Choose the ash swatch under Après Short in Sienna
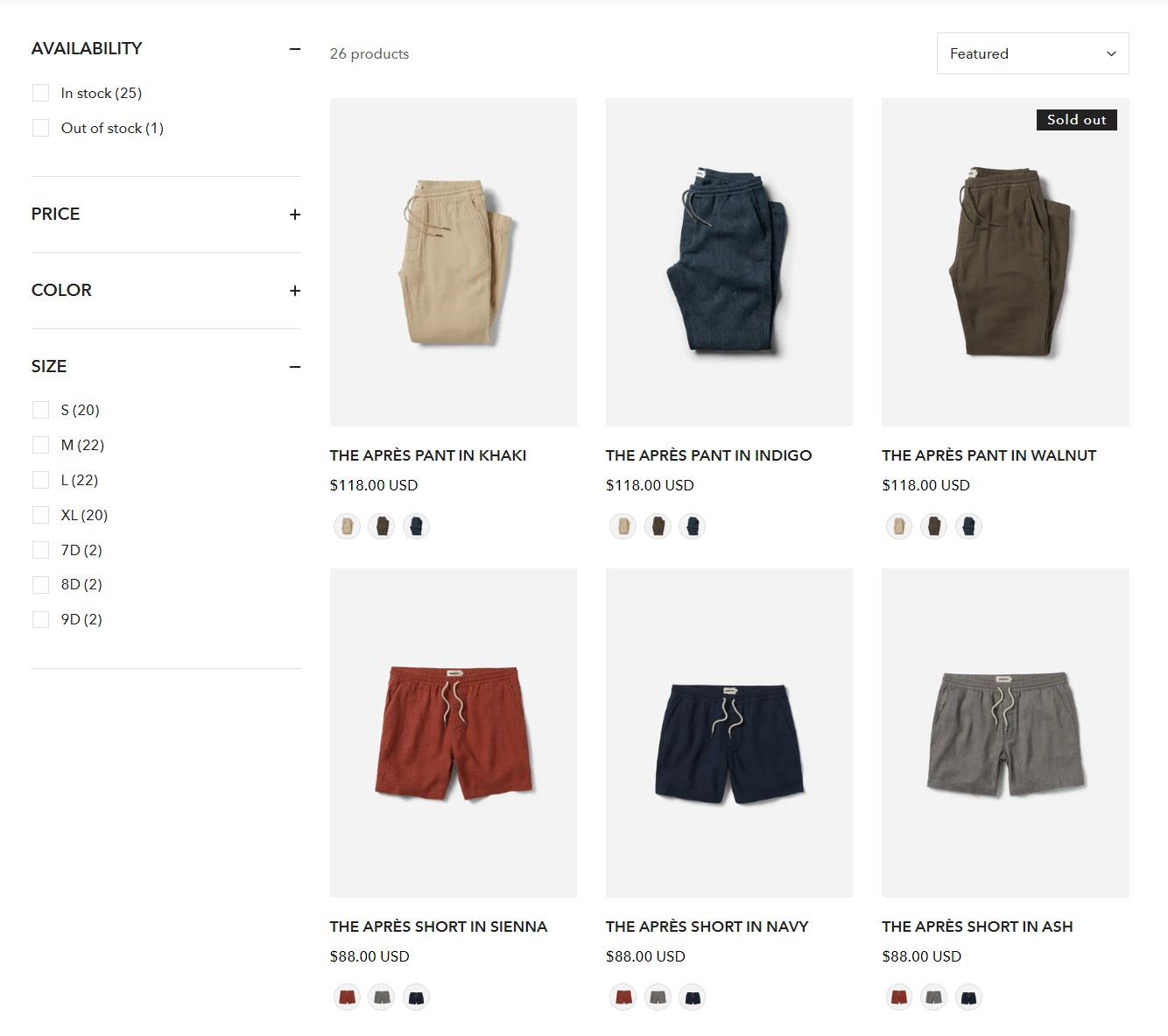 coord(381,997)
